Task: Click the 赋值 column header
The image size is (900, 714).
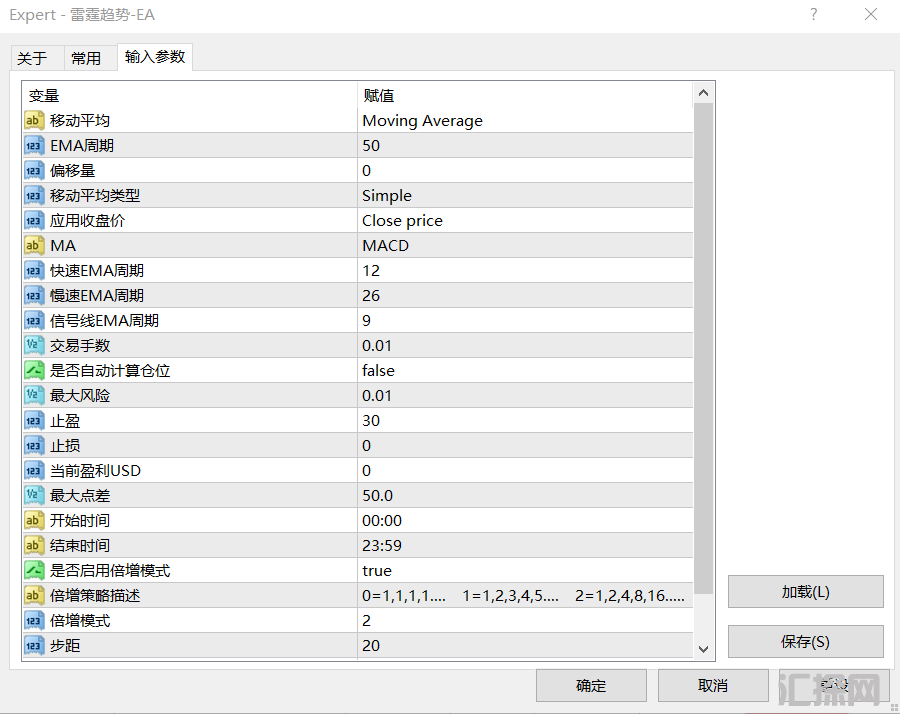Action: (525, 95)
